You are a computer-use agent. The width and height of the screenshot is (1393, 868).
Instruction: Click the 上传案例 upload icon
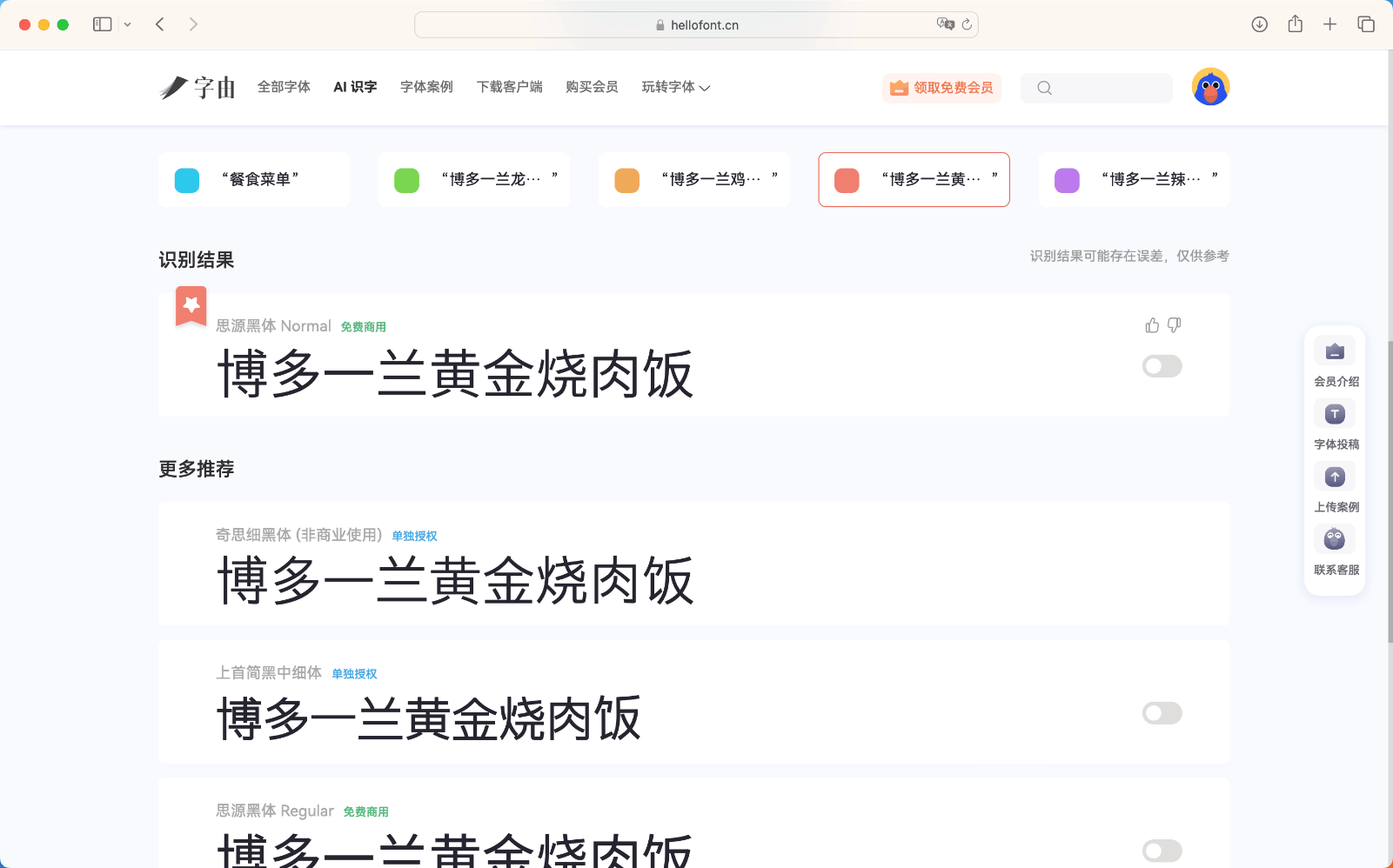pos(1335,477)
